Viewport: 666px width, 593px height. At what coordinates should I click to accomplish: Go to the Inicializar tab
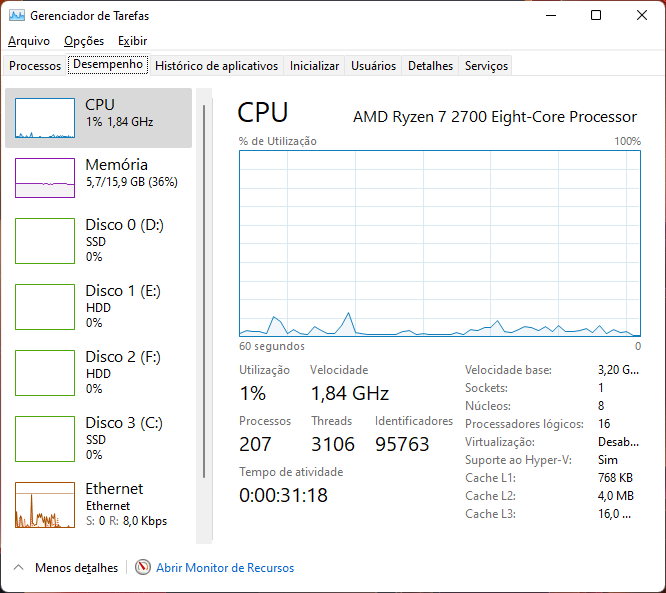(314, 66)
